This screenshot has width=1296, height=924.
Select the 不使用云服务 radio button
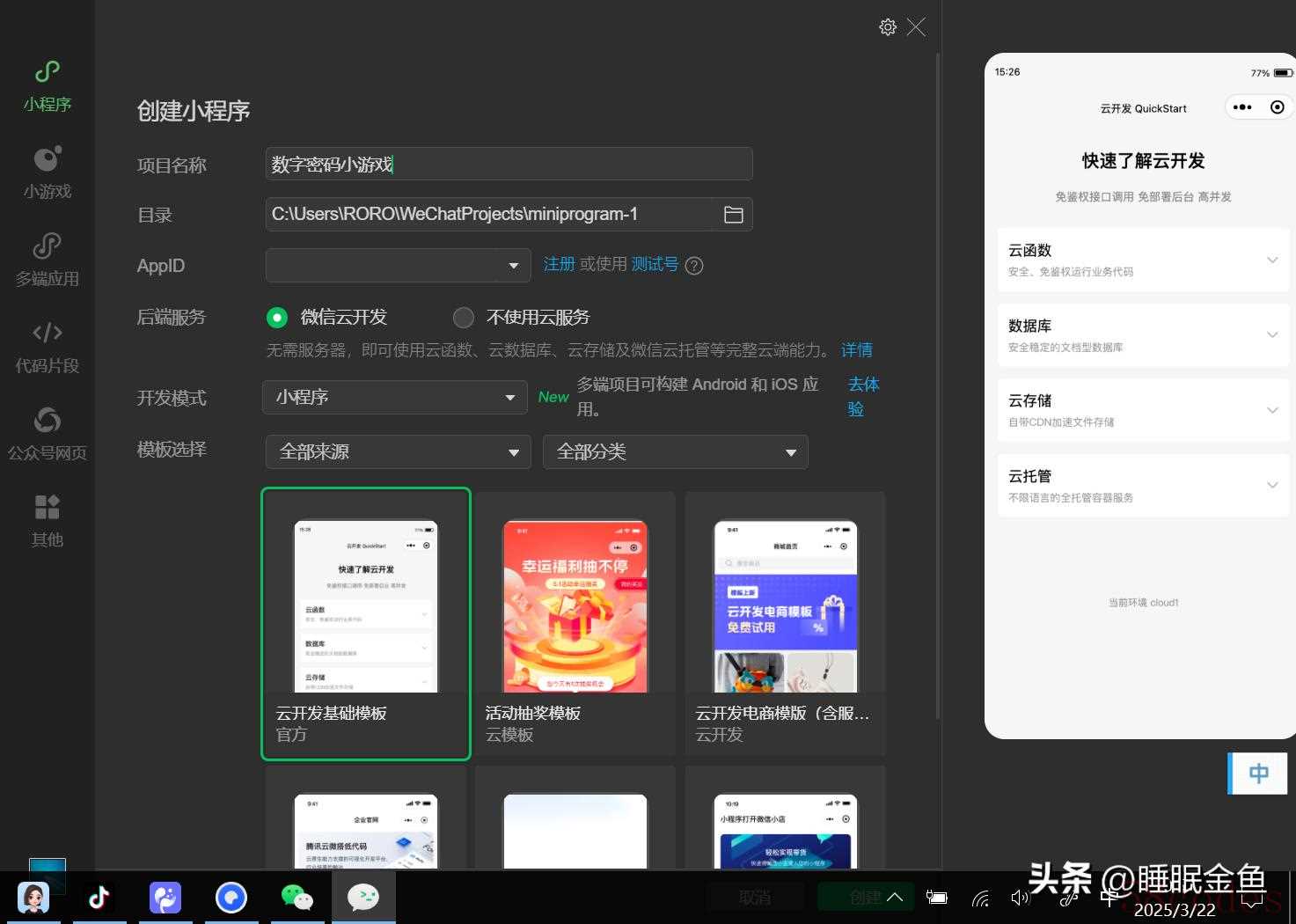coord(464,318)
